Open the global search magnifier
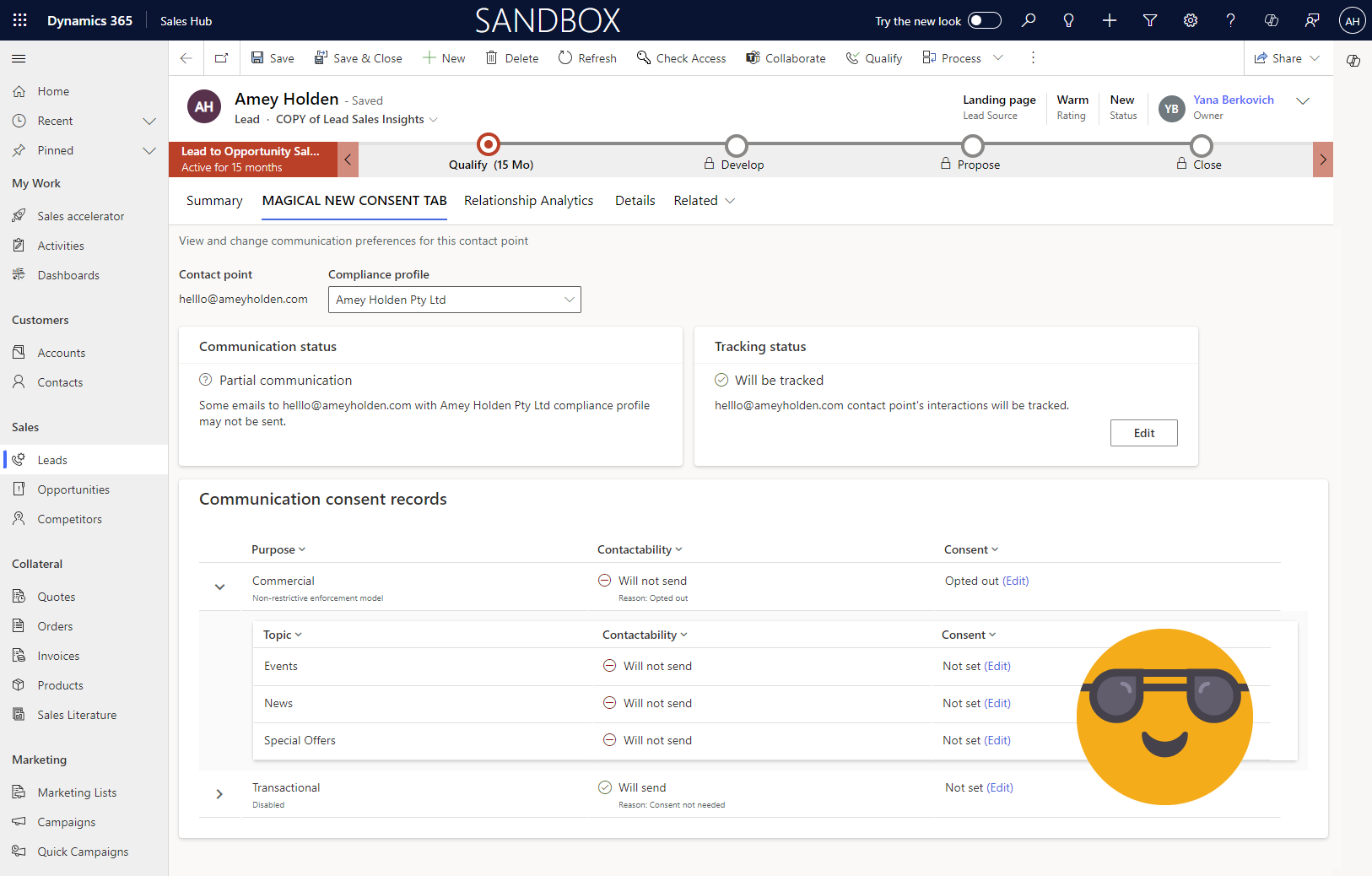Screen dimensions: 1372x876 click(1029, 19)
